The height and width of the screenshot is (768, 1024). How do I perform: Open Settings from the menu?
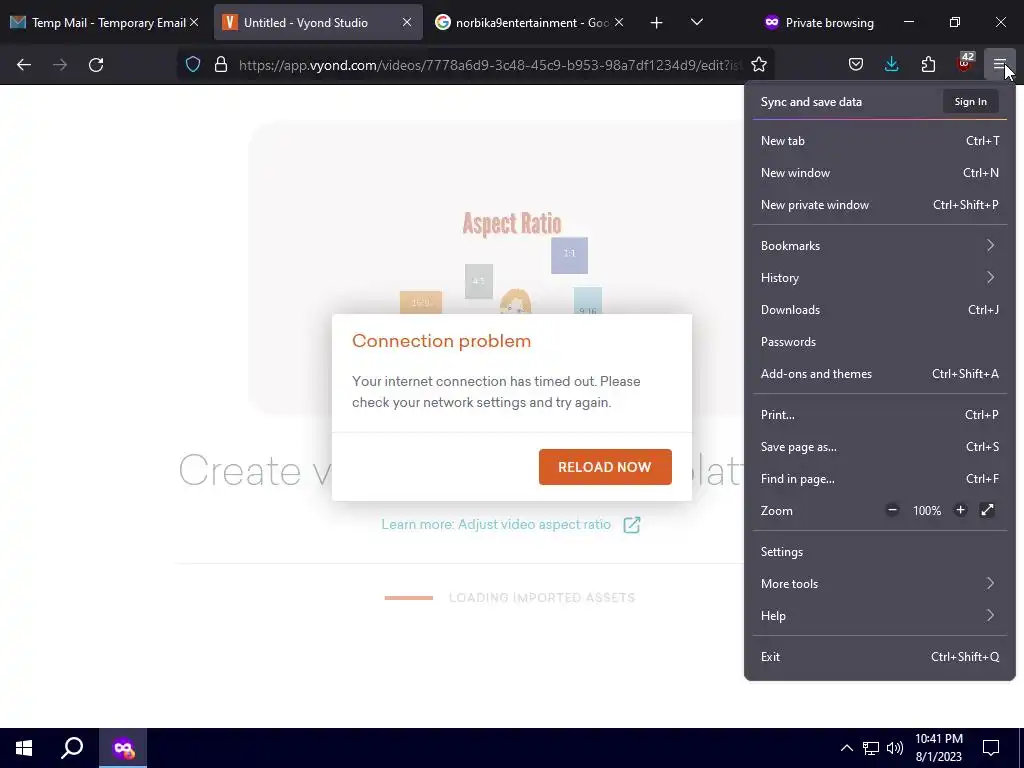pyautogui.click(x=880, y=552)
